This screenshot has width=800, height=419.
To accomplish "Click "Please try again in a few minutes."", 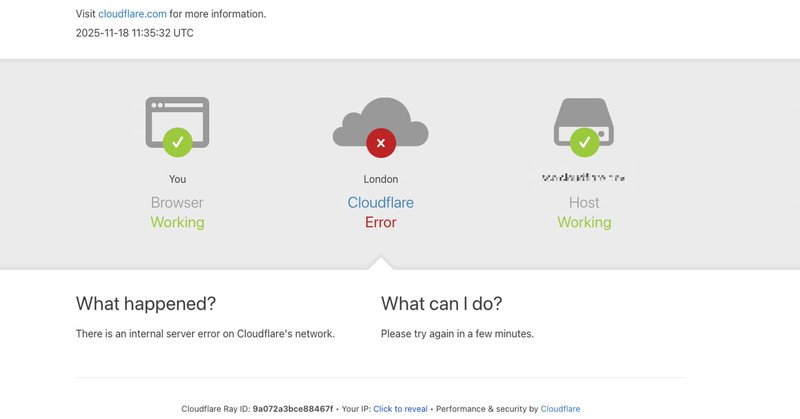I will [457, 334].
